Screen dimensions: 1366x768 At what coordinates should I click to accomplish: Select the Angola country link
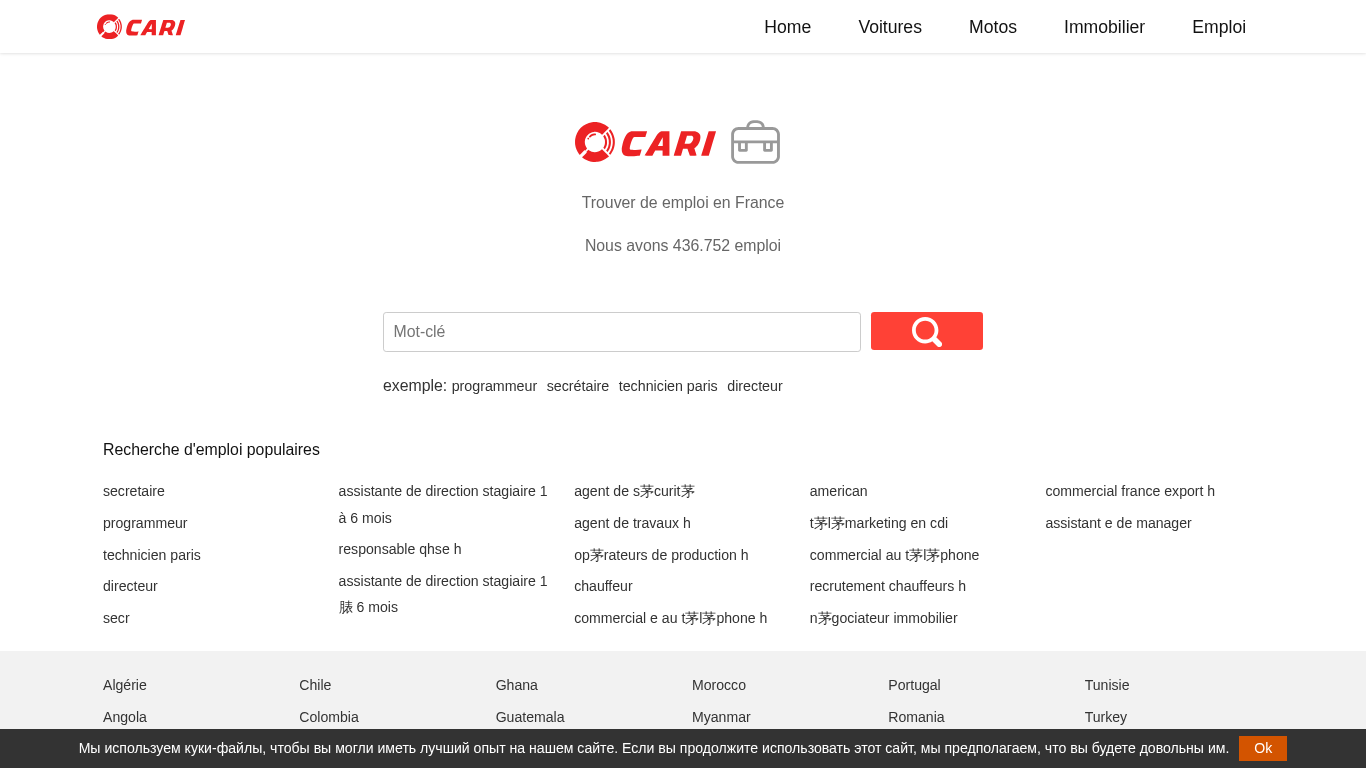click(x=125, y=717)
